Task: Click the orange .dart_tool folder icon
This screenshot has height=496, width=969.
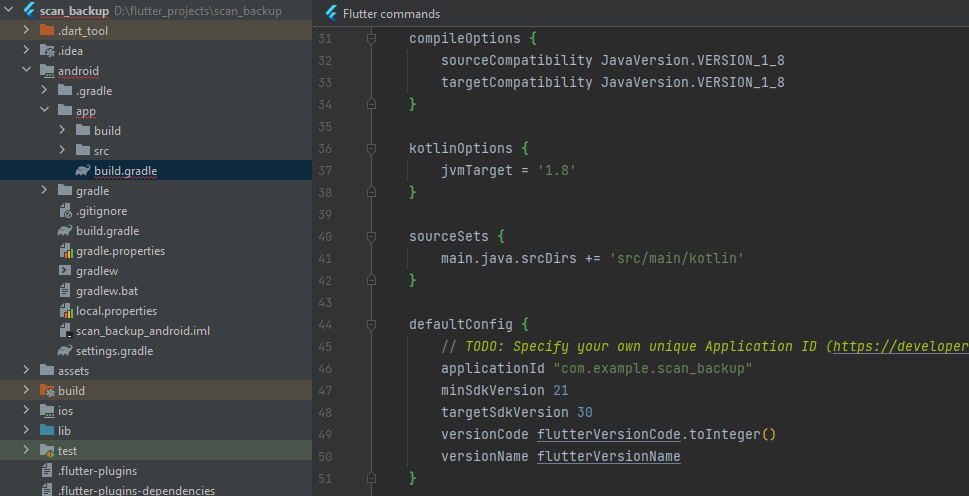Action: pyautogui.click(x=47, y=30)
